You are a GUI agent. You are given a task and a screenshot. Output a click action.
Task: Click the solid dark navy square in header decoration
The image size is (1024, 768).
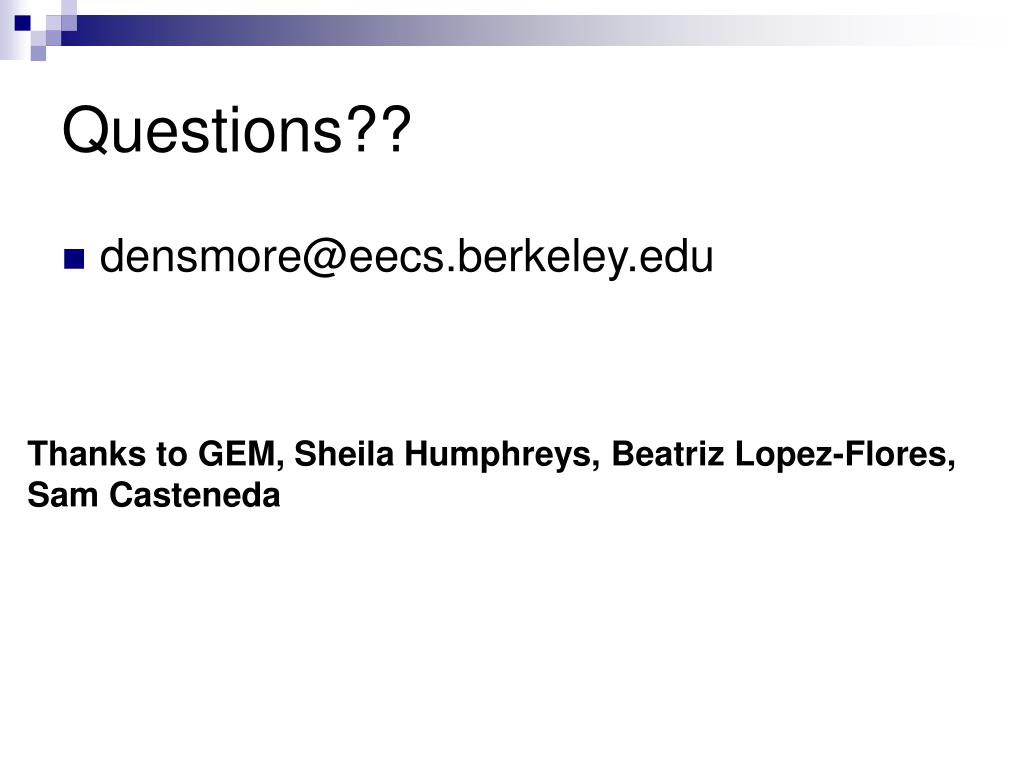(23, 24)
